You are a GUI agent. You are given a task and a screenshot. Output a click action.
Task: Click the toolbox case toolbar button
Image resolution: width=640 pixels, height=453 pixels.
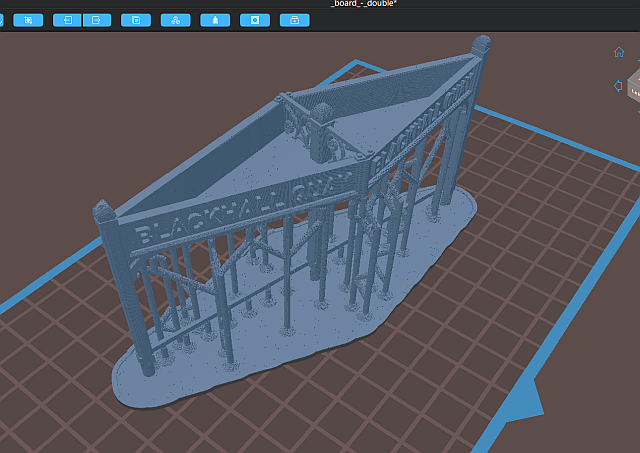click(x=295, y=20)
